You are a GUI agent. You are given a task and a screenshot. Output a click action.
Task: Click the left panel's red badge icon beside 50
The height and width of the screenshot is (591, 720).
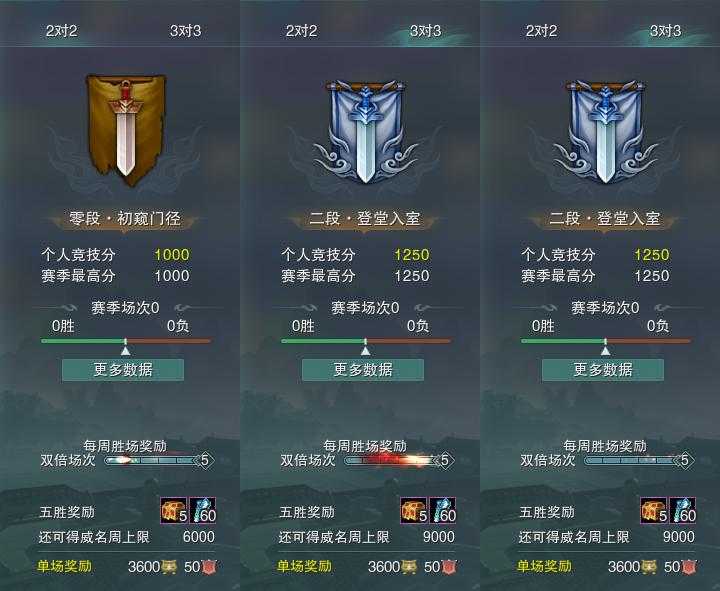pos(209,567)
